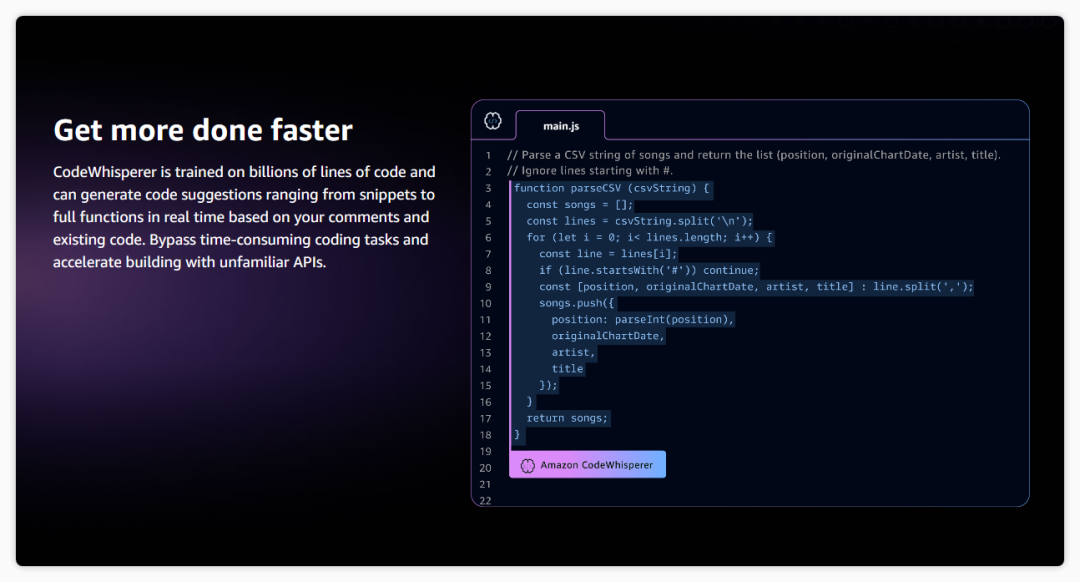Click the 'return songs;' code line

pyautogui.click(x=568, y=418)
